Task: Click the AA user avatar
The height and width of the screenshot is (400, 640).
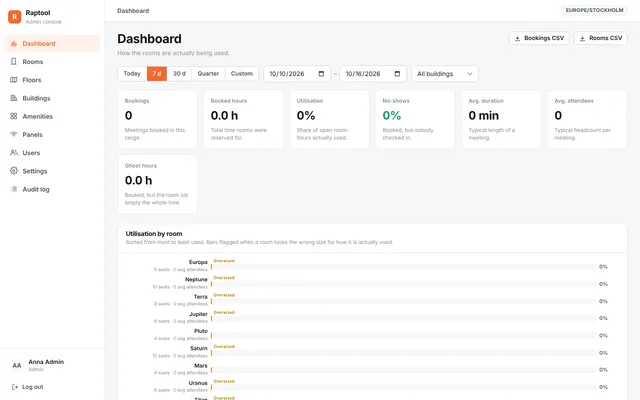Action: [x=17, y=365]
